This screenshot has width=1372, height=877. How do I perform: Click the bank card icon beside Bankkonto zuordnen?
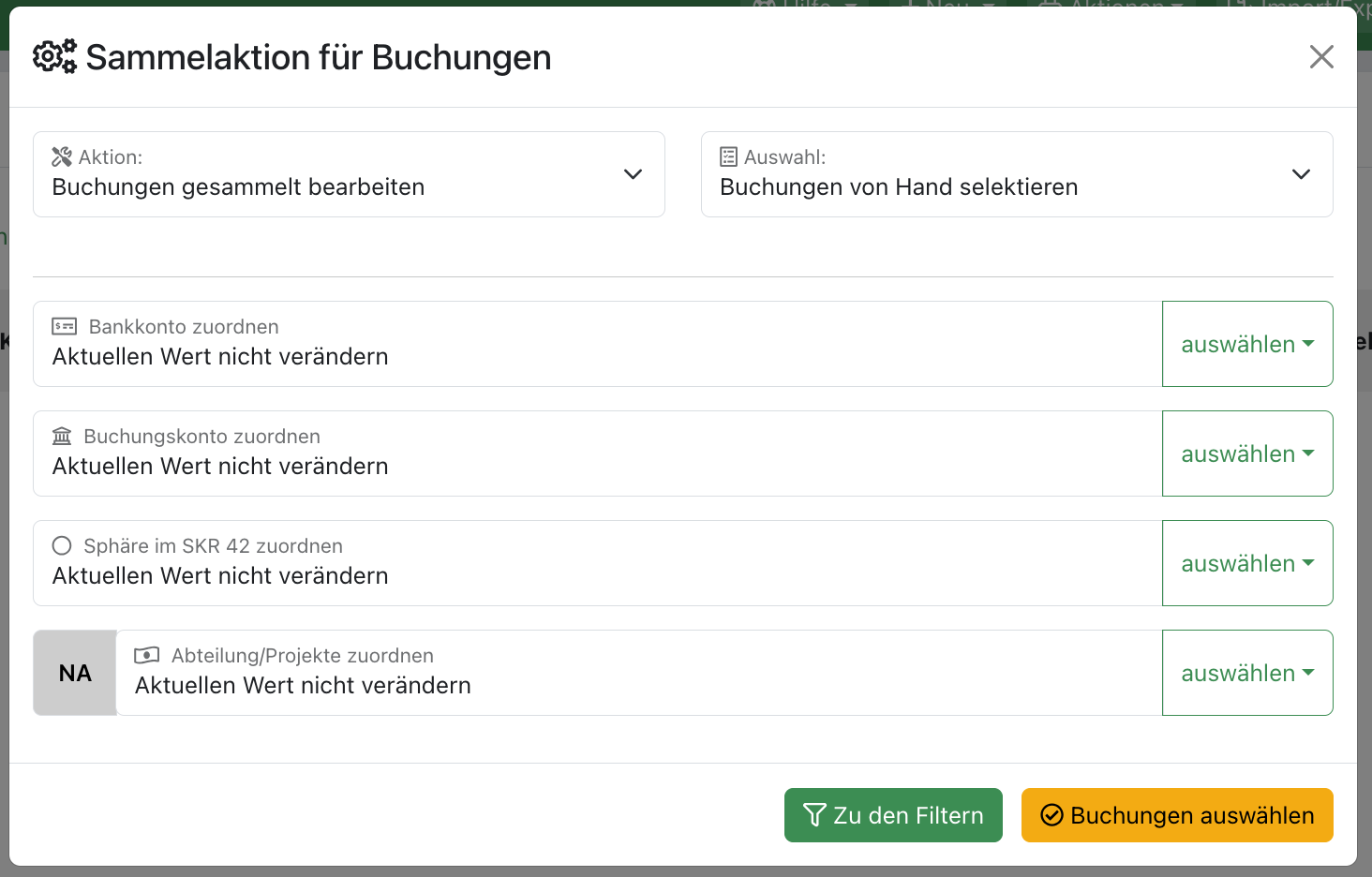(x=64, y=327)
